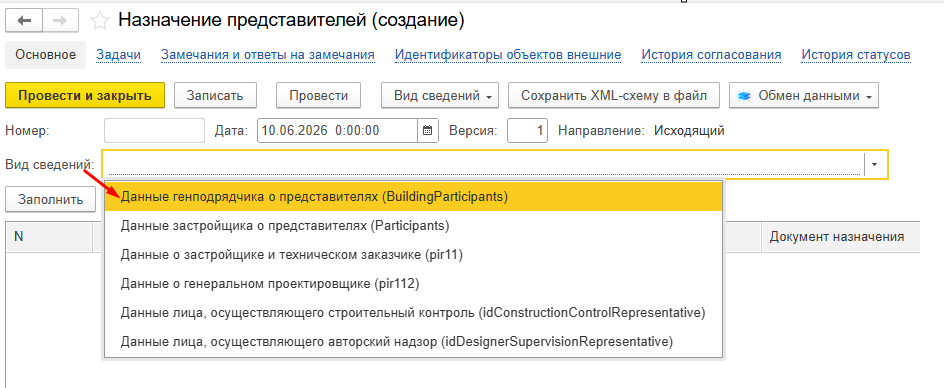Click into the Номер input field

click(155, 130)
